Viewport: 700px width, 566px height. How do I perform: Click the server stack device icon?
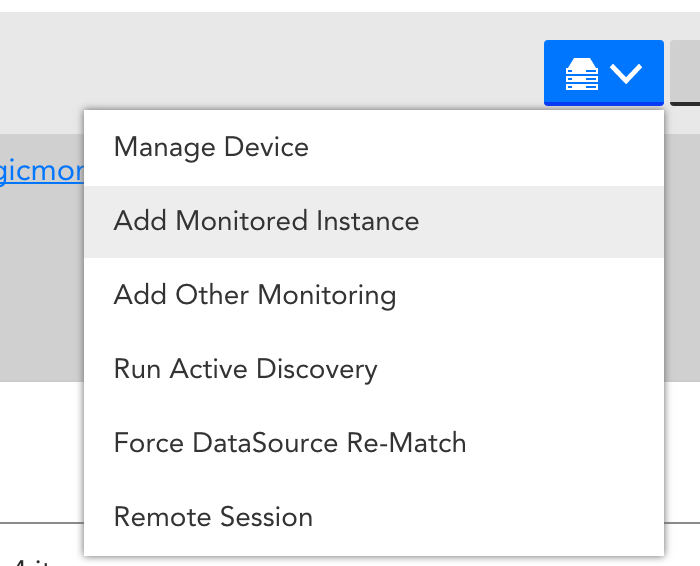582,74
